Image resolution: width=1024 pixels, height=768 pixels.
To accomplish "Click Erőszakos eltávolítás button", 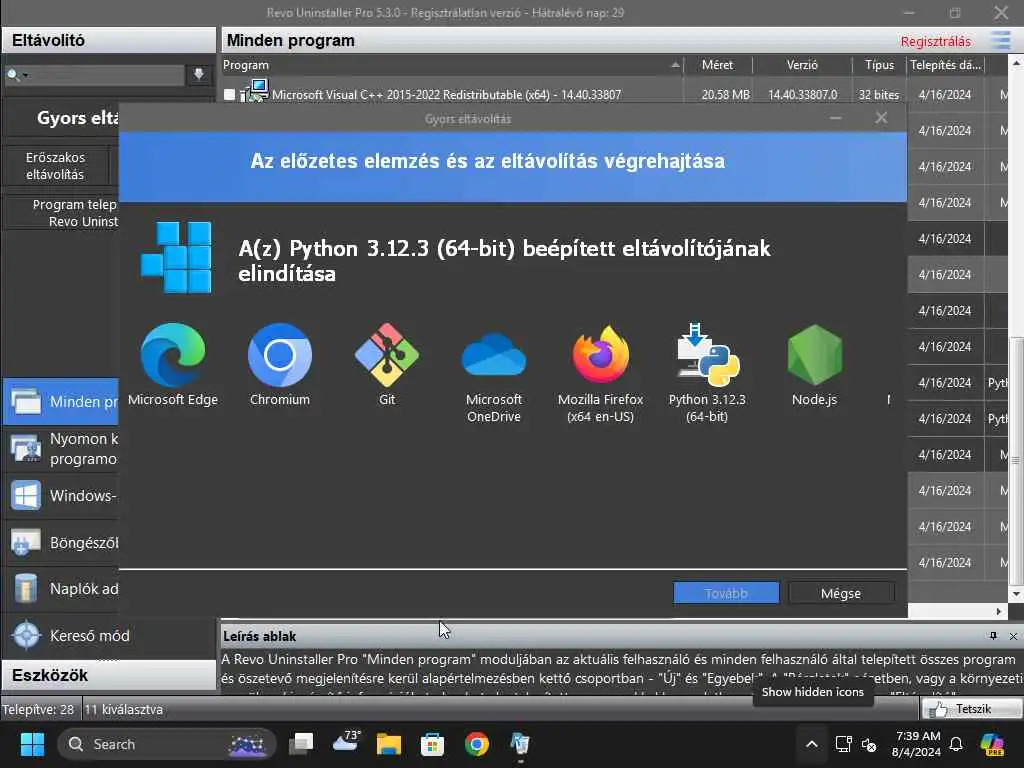I will point(56,166).
